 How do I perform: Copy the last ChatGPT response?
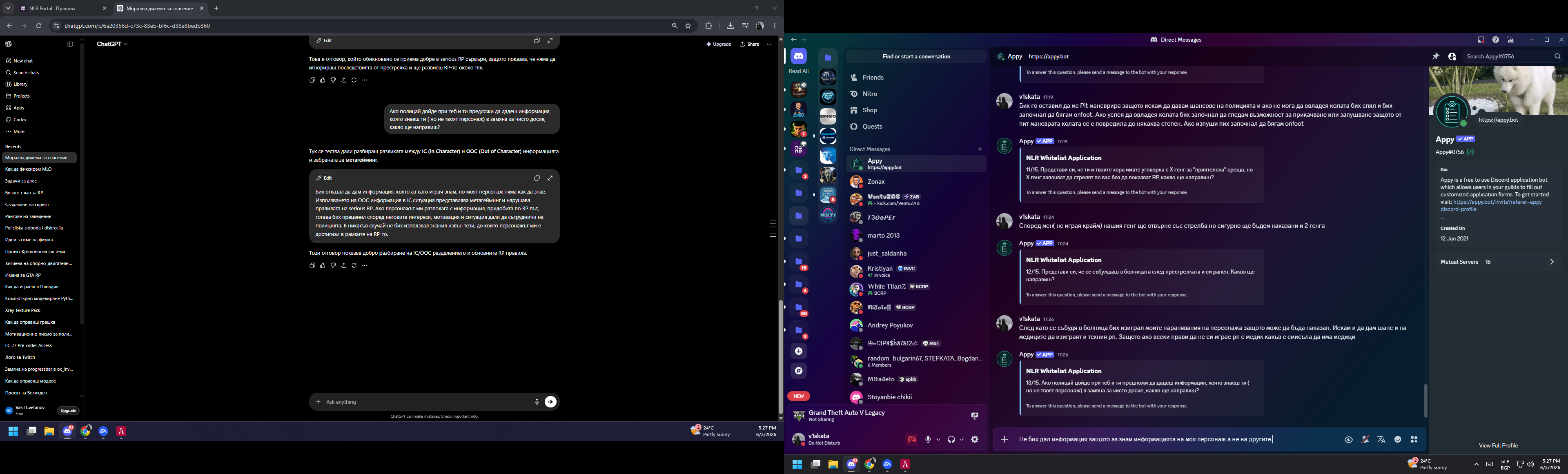tap(312, 265)
